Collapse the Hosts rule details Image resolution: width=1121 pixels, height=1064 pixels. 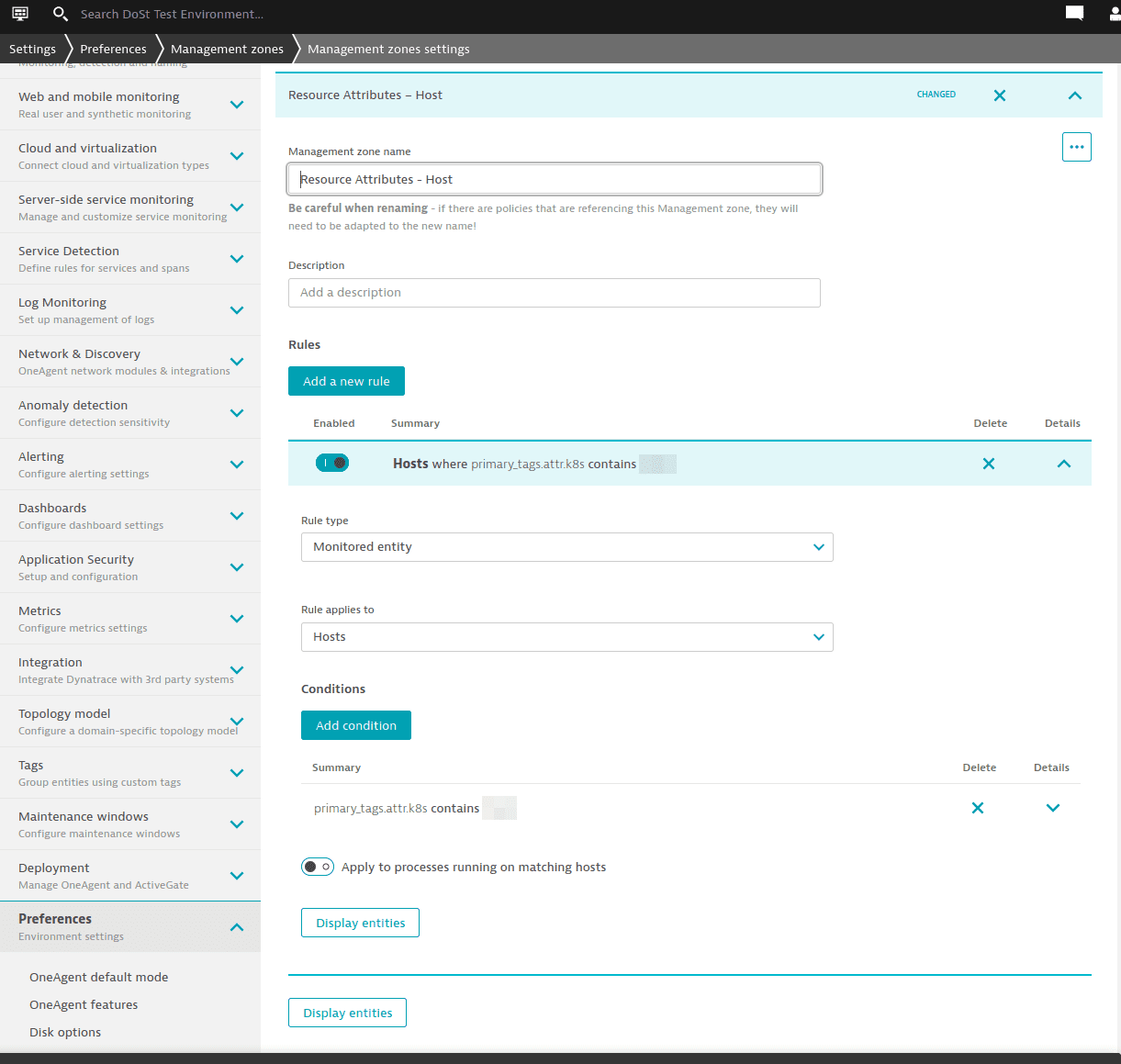(1064, 464)
